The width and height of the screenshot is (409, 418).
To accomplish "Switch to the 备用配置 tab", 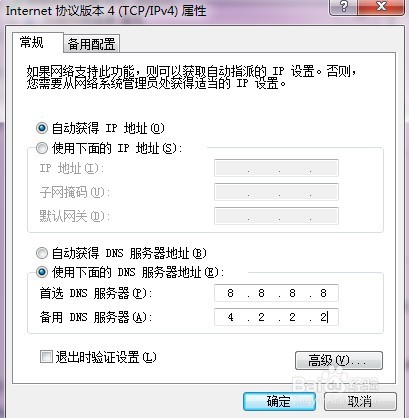I will coord(91,44).
